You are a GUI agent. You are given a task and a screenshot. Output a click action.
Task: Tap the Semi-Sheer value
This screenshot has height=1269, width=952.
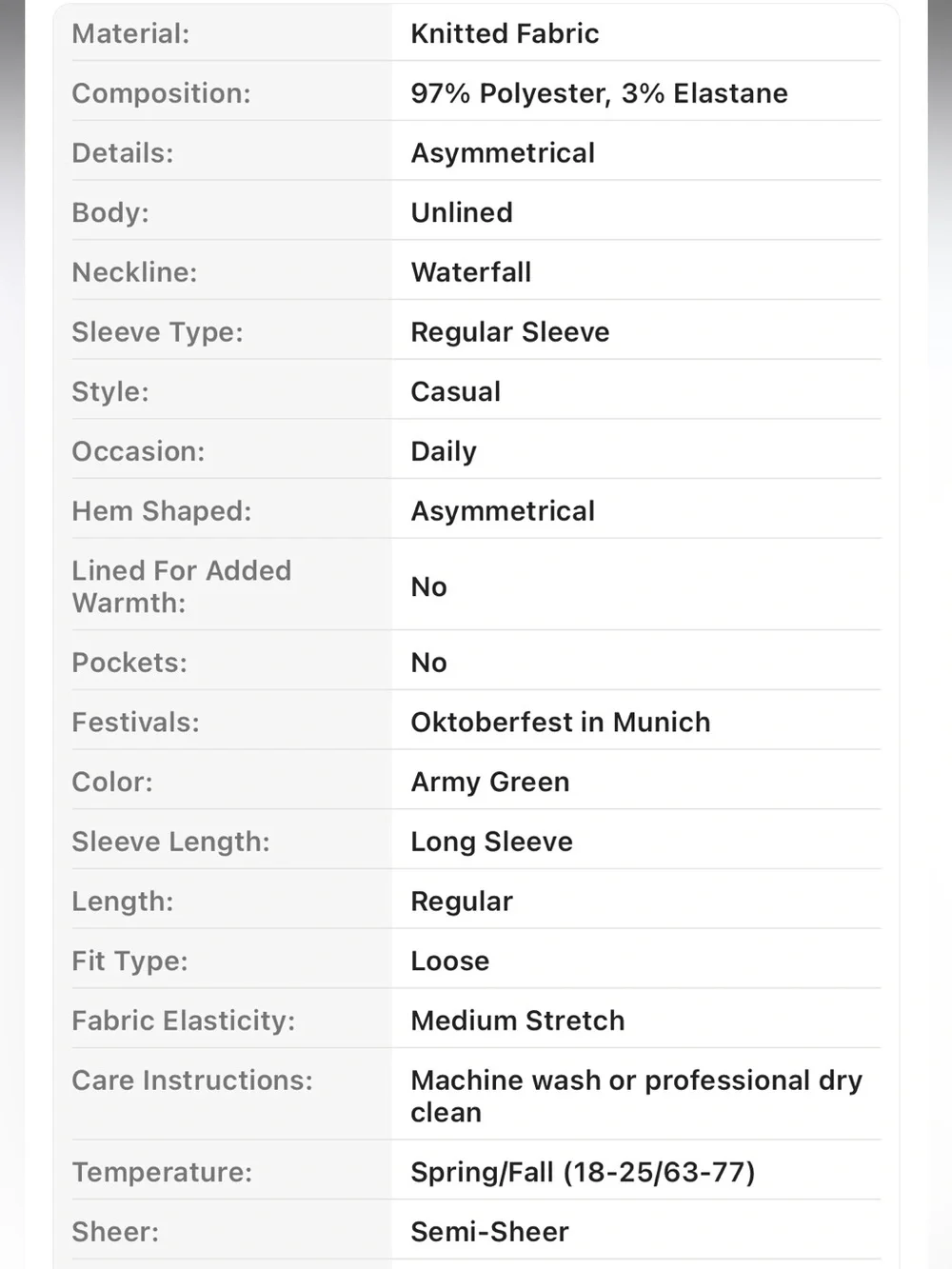click(489, 1232)
